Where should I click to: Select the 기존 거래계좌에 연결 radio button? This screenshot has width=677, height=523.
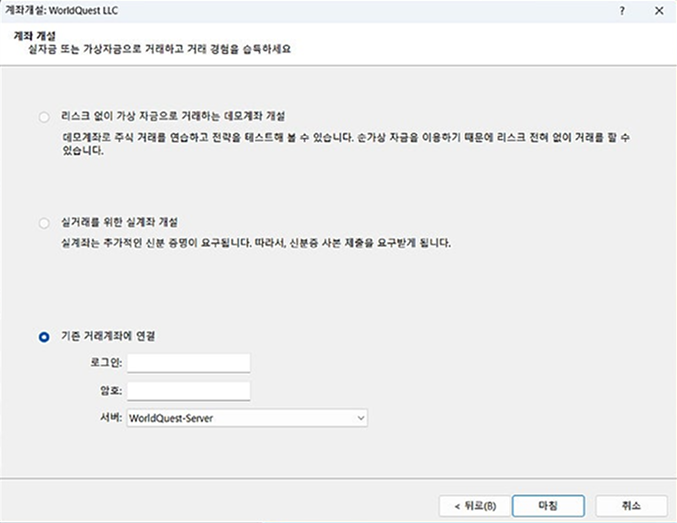point(44,337)
